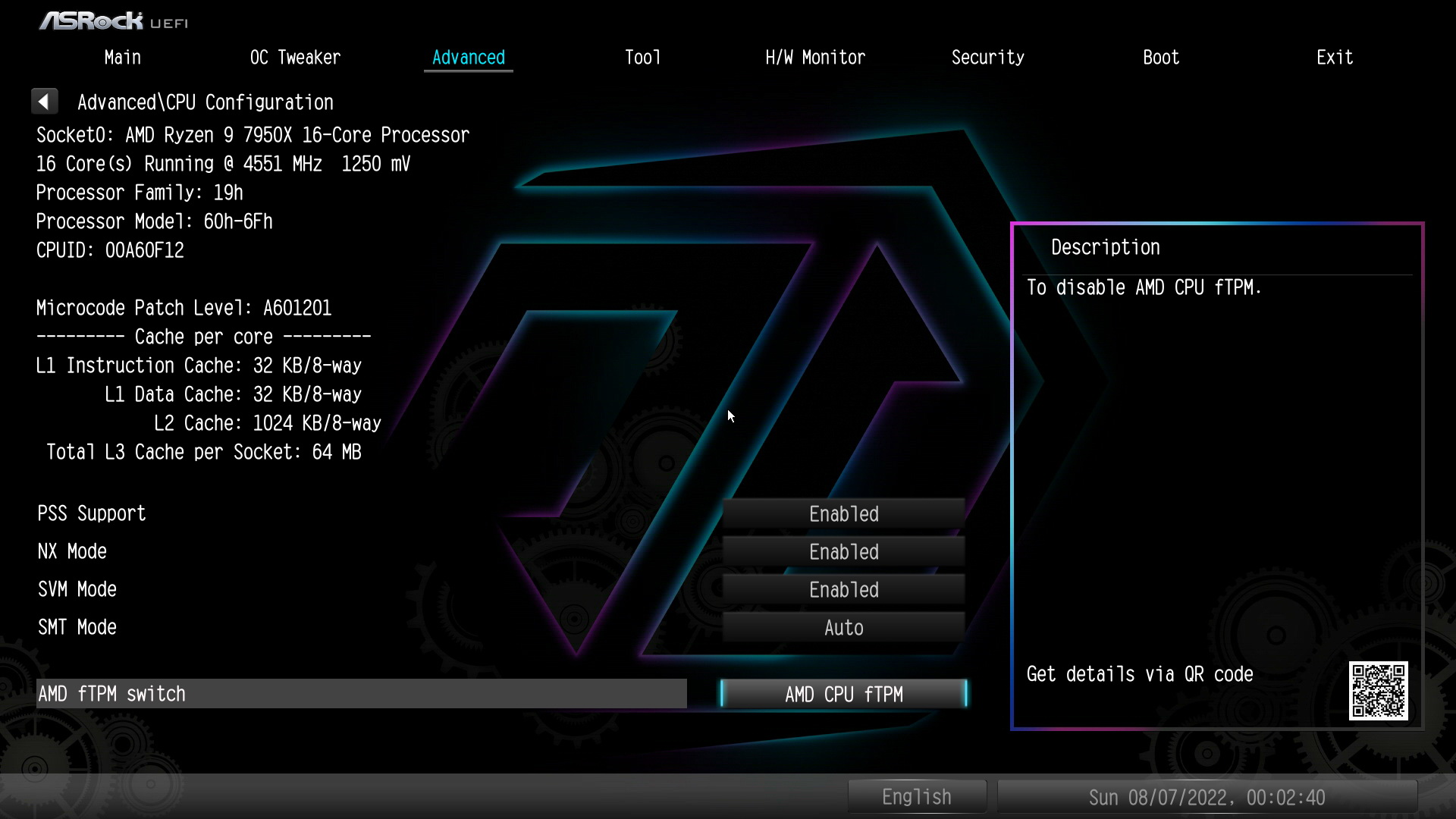Click the ASRock UEFI logo
The width and height of the screenshot is (1456, 819).
tap(114, 21)
